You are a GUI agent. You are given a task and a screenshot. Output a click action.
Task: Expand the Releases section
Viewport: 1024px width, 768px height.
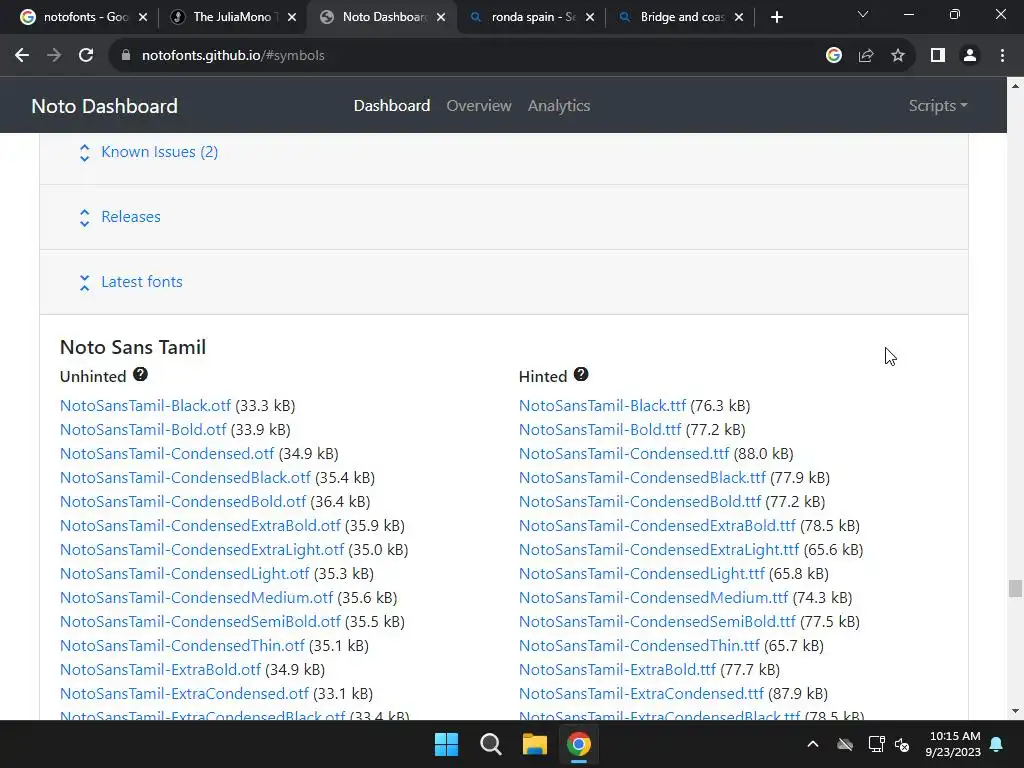pyautogui.click(x=131, y=217)
